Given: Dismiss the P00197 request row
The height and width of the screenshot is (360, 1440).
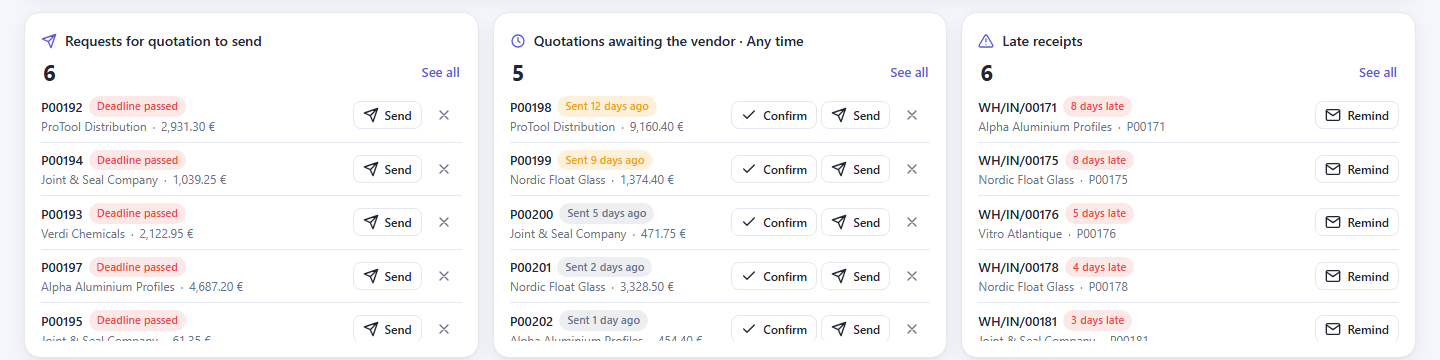Looking at the screenshot, I should tap(444, 276).
